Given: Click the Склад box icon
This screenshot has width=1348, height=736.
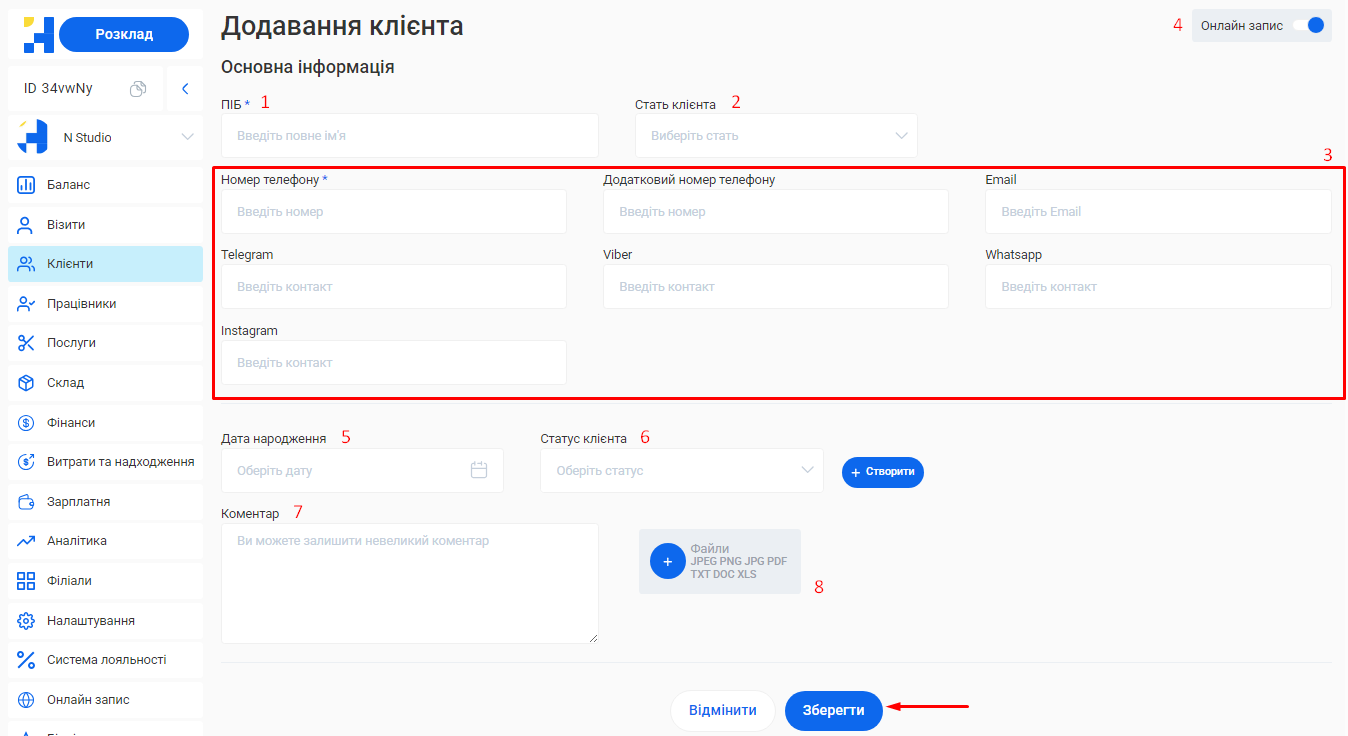Looking at the screenshot, I should tap(27, 383).
